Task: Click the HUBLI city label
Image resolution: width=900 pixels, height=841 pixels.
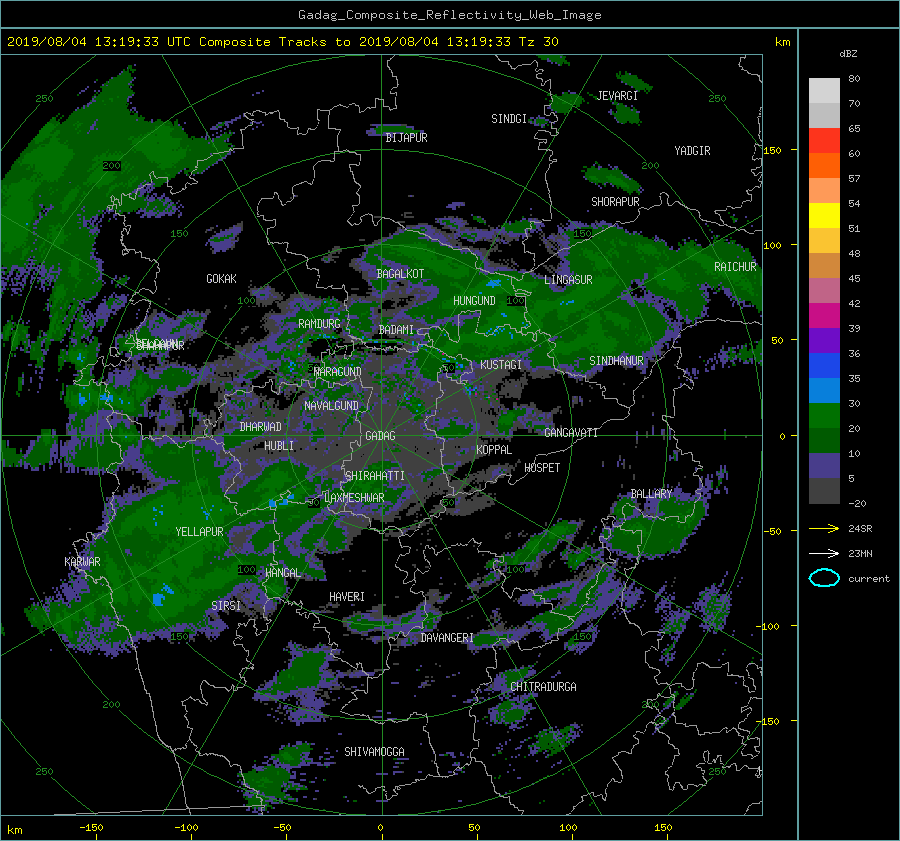Action: (x=279, y=445)
